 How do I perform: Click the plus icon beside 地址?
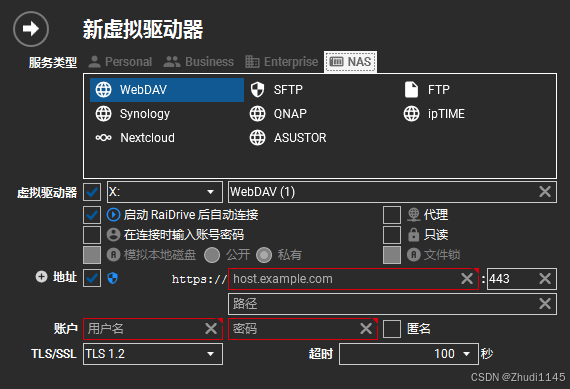(41, 277)
